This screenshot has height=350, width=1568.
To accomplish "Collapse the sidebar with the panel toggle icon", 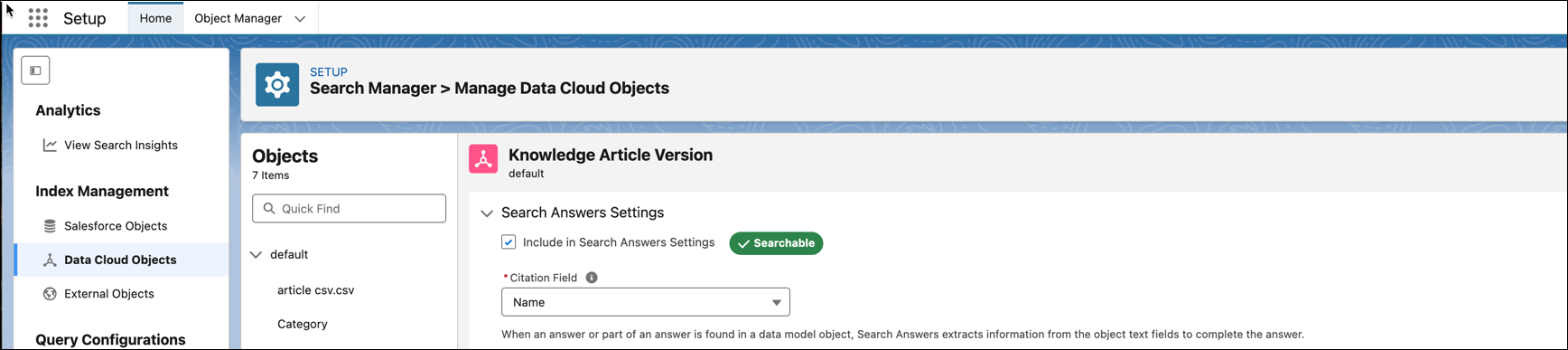I will click(35, 71).
